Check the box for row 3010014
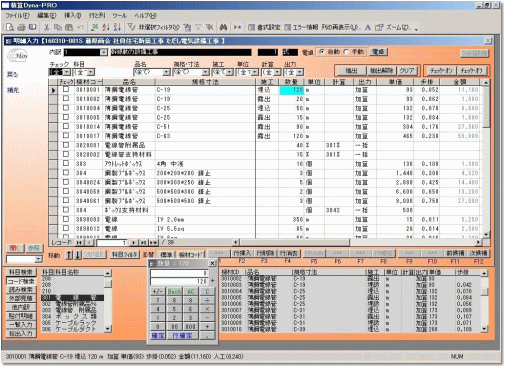This screenshot has width=506, height=368. (66, 127)
